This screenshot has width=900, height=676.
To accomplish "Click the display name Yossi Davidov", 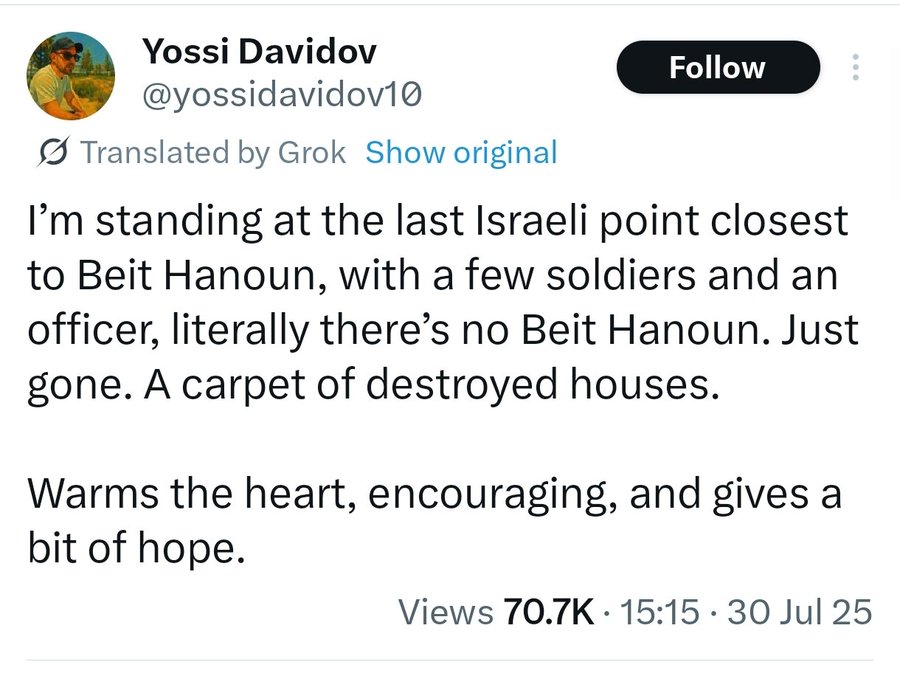I will click(259, 50).
